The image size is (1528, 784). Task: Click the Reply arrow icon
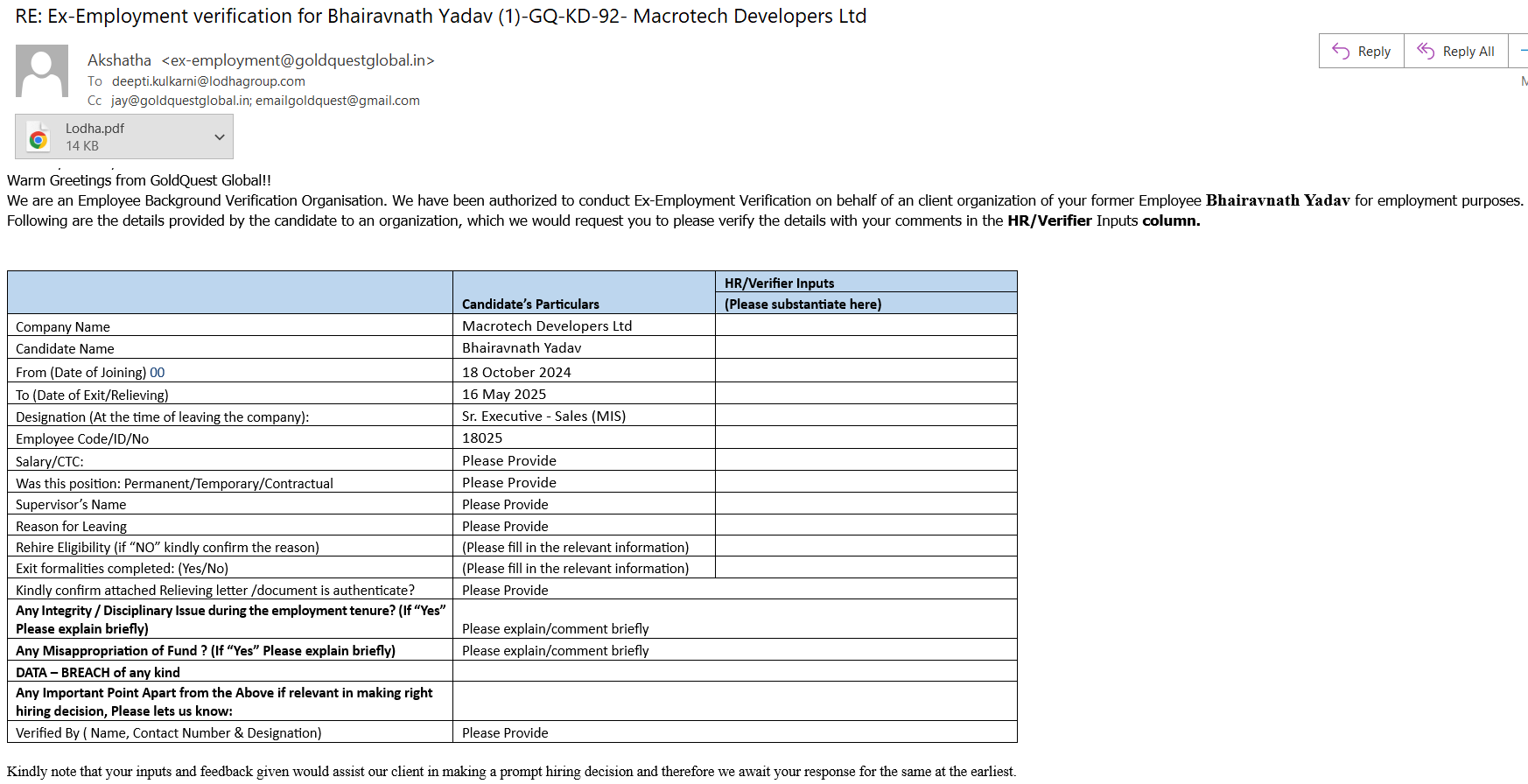(x=1340, y=51)
